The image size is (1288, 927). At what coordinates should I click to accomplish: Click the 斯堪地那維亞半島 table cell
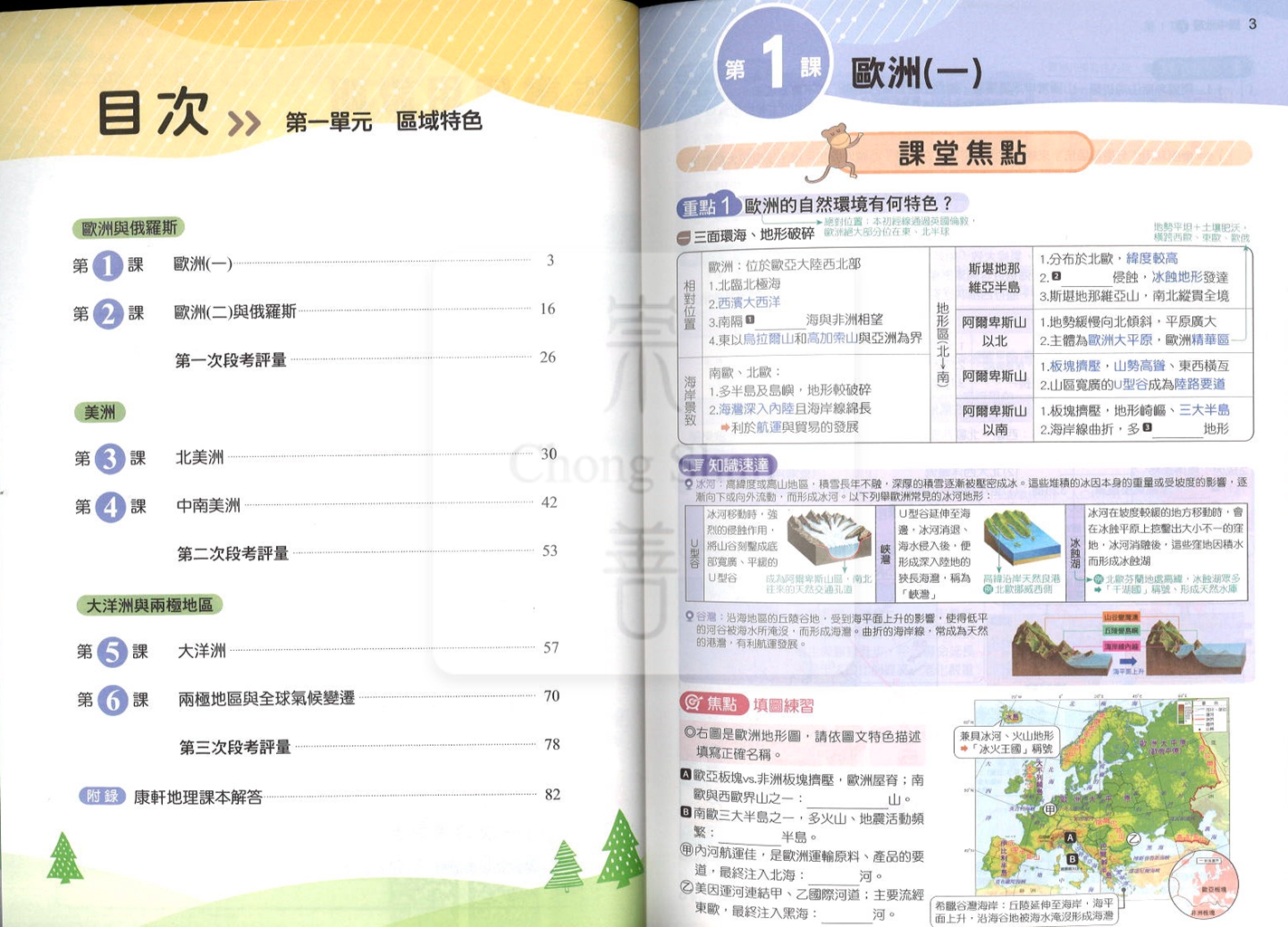tap(995, 278)
